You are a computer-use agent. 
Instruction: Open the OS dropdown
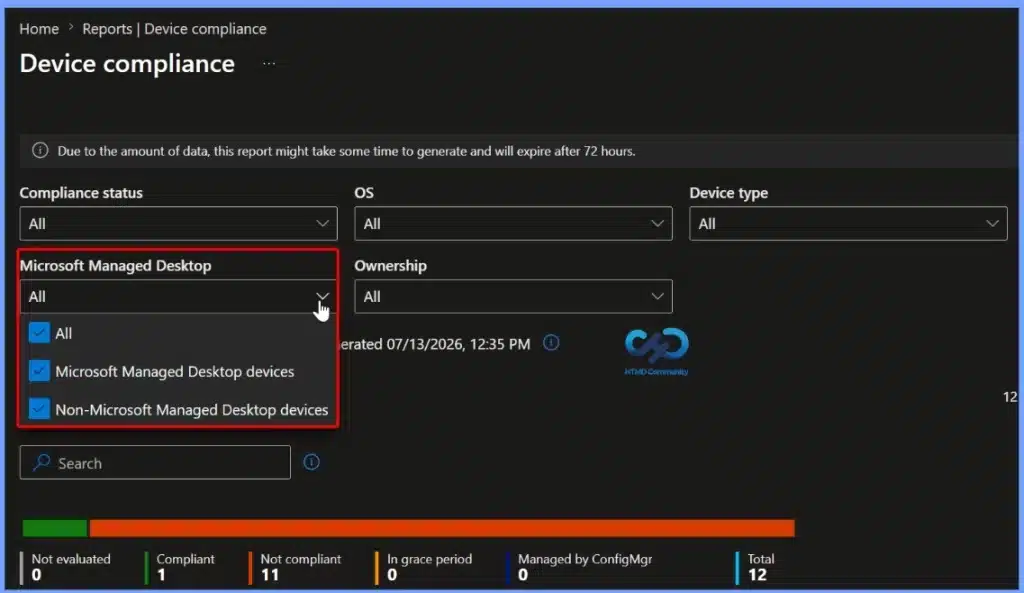click(513, 223)
